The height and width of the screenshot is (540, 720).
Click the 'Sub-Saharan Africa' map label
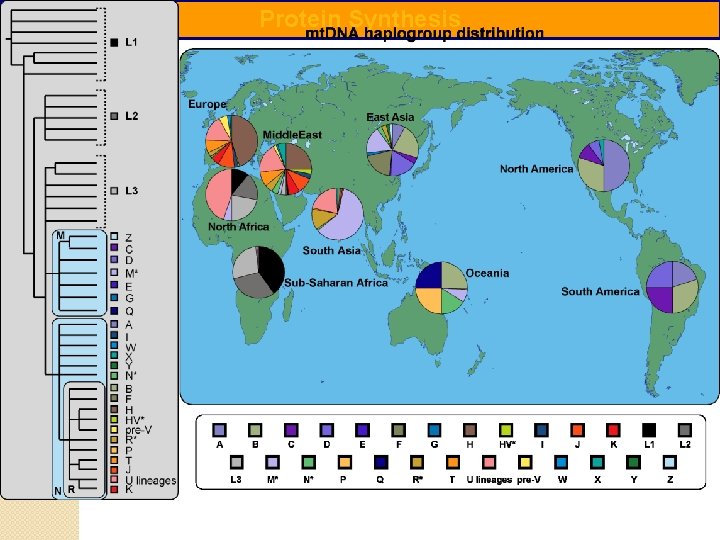coord(336,283)
